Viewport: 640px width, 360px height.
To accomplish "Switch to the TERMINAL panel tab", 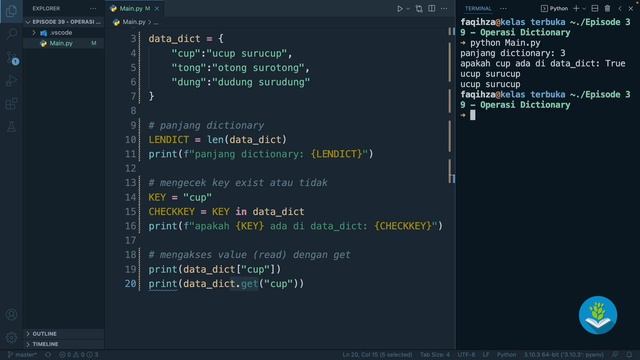I will [x=478, y=9].
